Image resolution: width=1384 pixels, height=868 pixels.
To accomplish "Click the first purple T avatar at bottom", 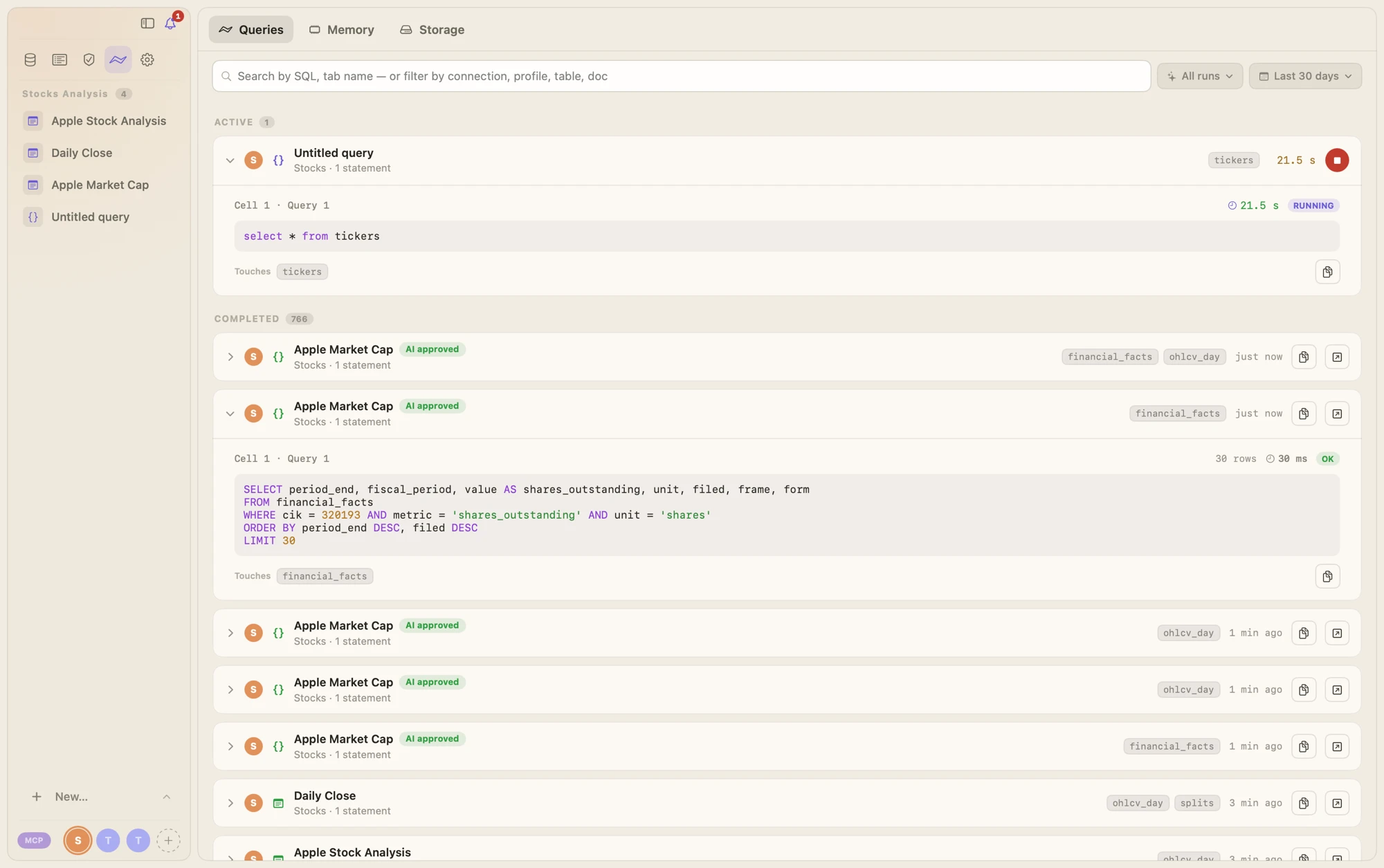I will pyautogui.click(x=108, y=840).
